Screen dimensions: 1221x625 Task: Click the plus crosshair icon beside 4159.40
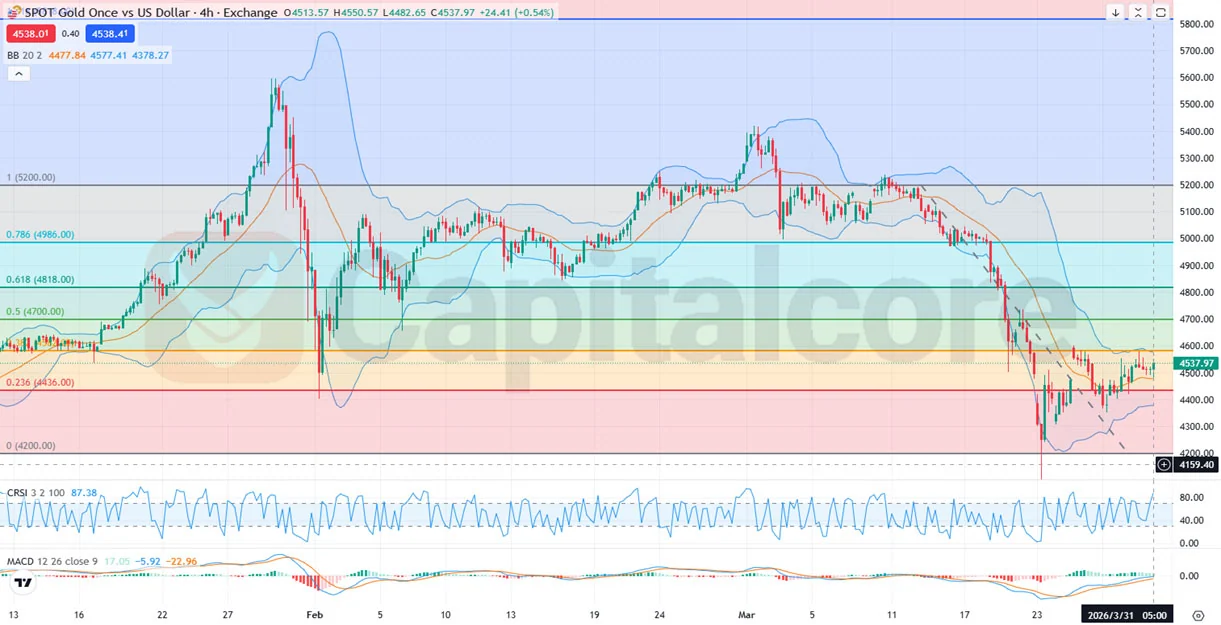[x=1163, y=465]
